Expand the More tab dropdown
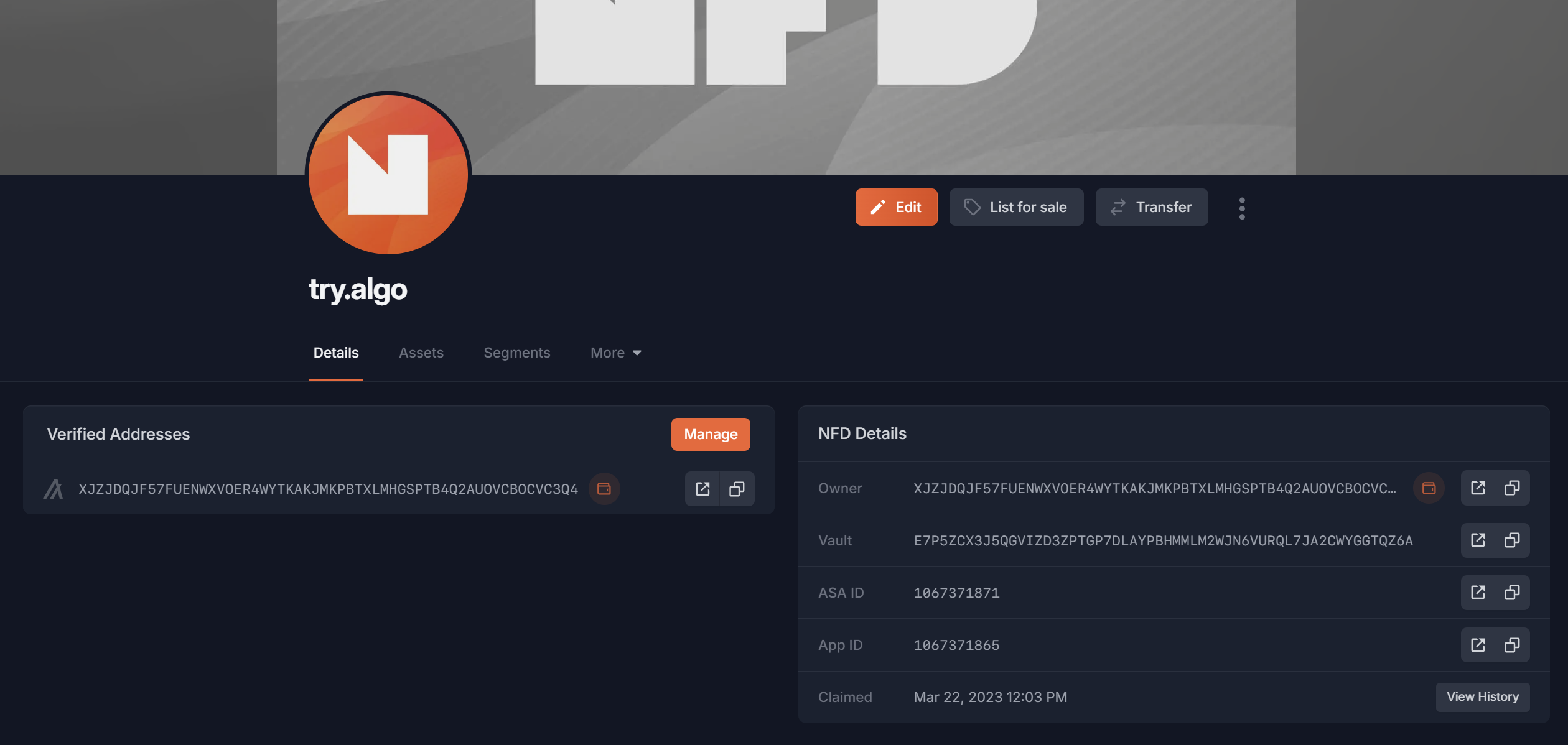The width and height of the screenshot is (1568, 745). [x=615, y=353]
